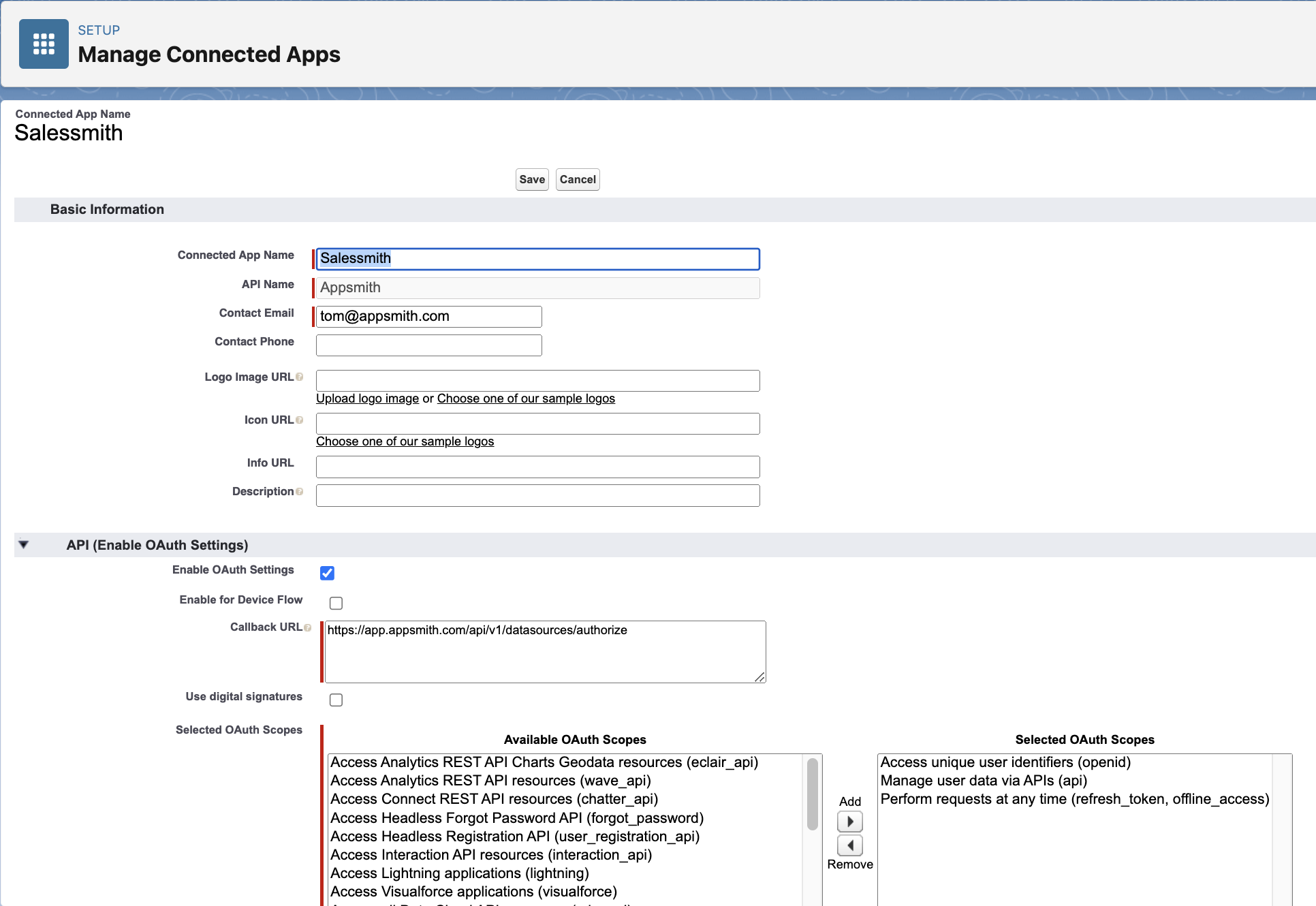This screenshot has height=906, width=1316.
Task: Click the Logo Image URL help icon
Action: click(x=300, y=377)
